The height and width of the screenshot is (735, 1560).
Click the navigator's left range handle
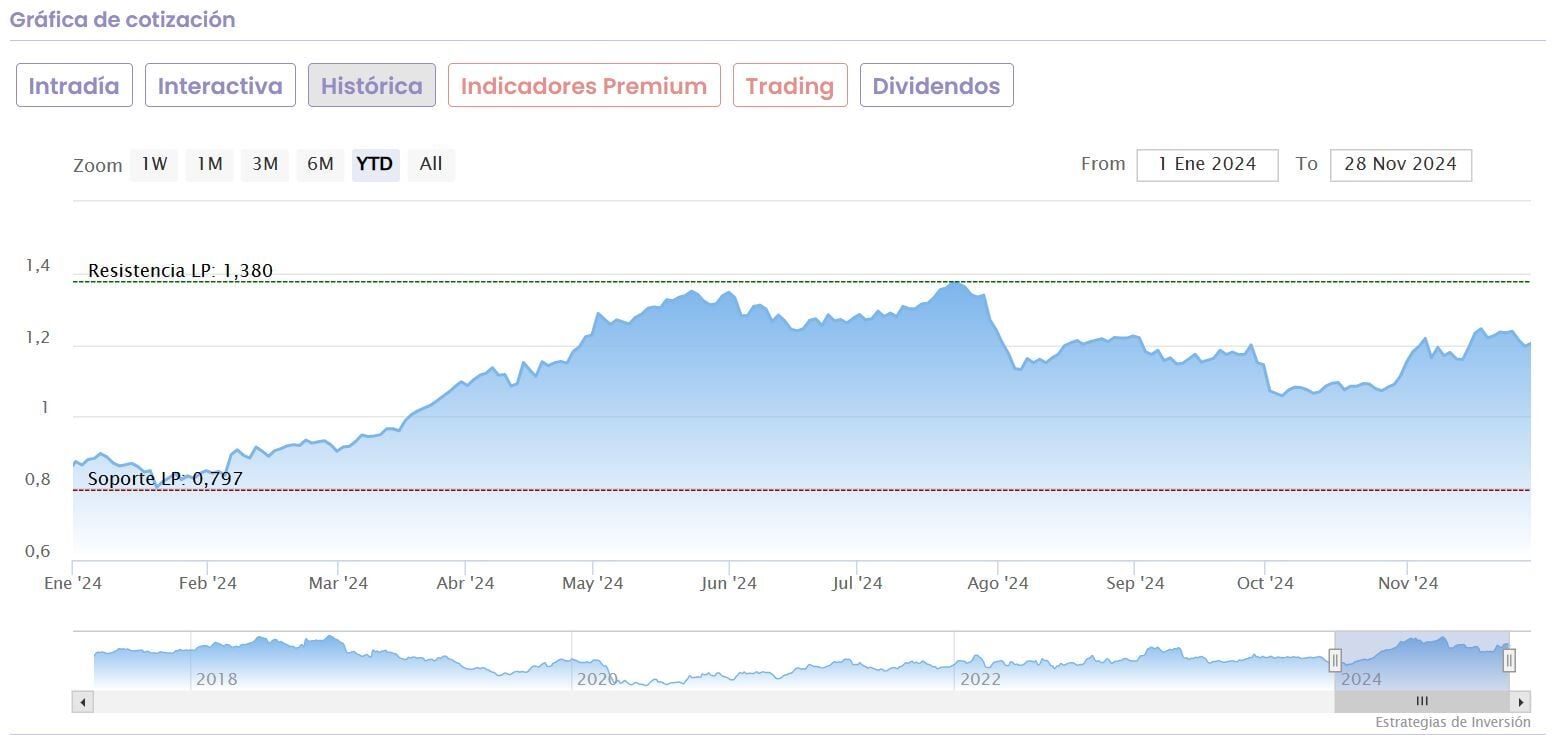click(1335, 660)
